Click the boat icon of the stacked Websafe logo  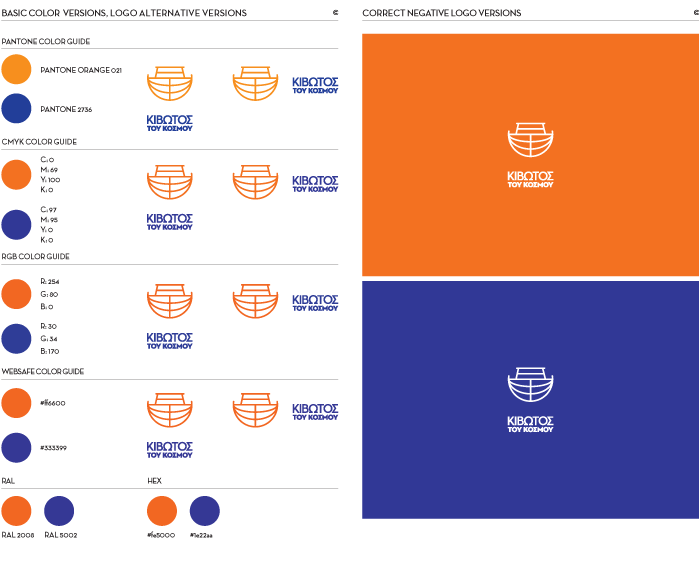point(170,410)
